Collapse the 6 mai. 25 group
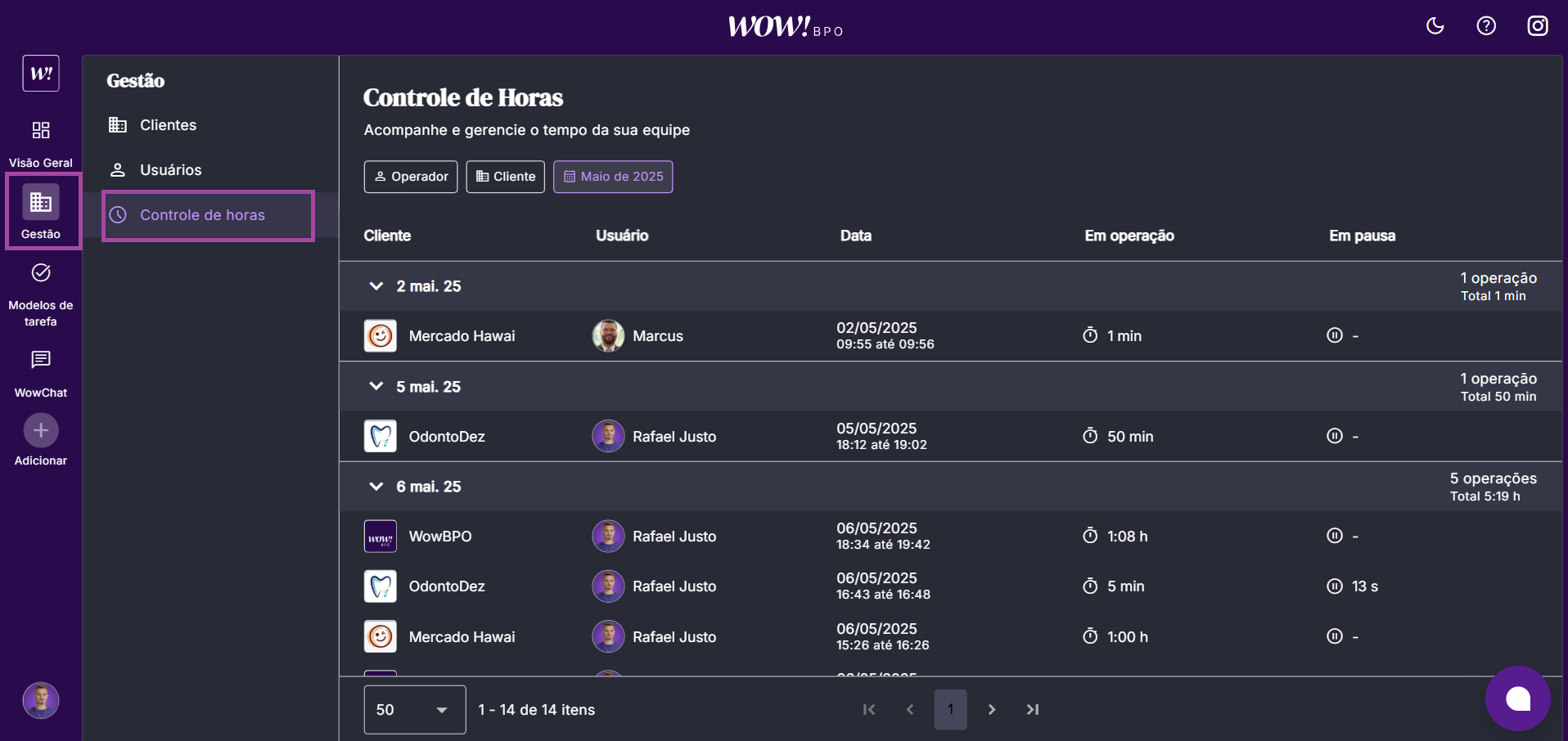The height and width of the screenshot is (741, 1568). pos(376,487)
